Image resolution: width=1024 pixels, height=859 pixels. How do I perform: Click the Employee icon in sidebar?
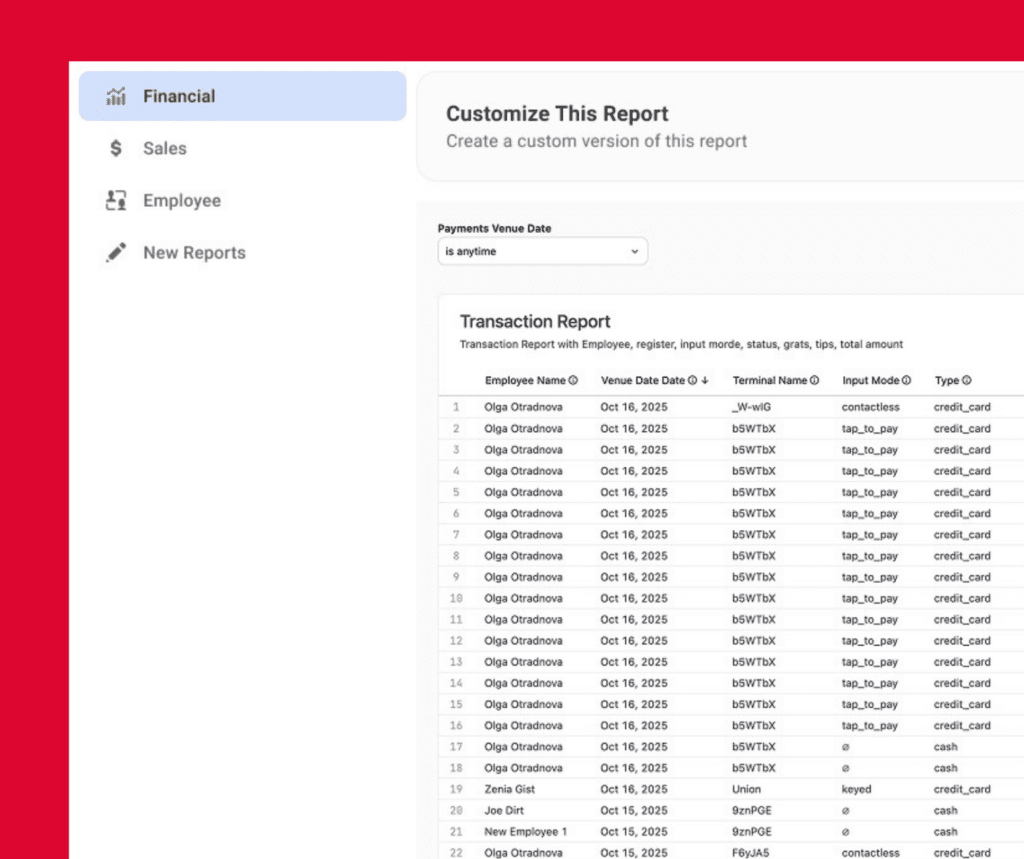point(116,201)
